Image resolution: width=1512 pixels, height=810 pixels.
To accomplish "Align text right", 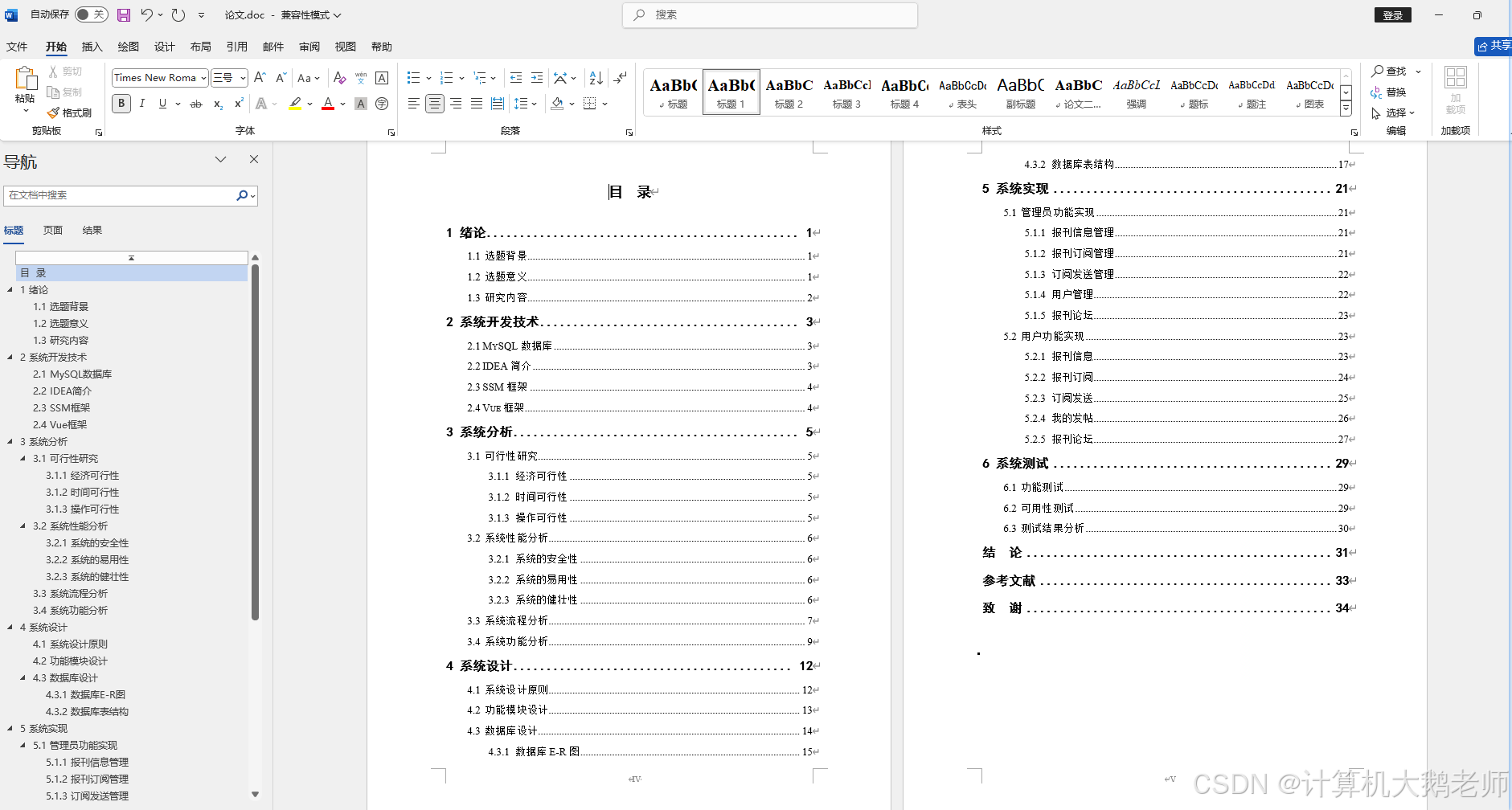I will coord(456,104).
